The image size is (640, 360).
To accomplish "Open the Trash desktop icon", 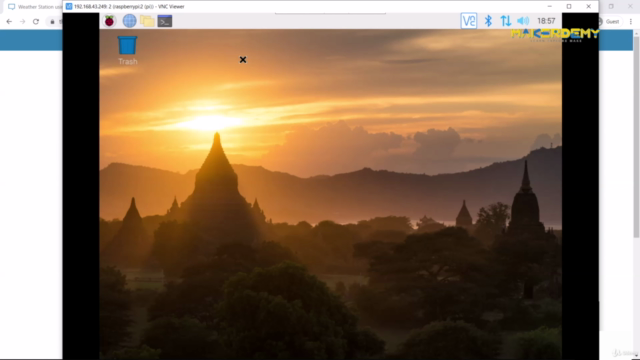I will pyautogui.click(x=127, y=50).
